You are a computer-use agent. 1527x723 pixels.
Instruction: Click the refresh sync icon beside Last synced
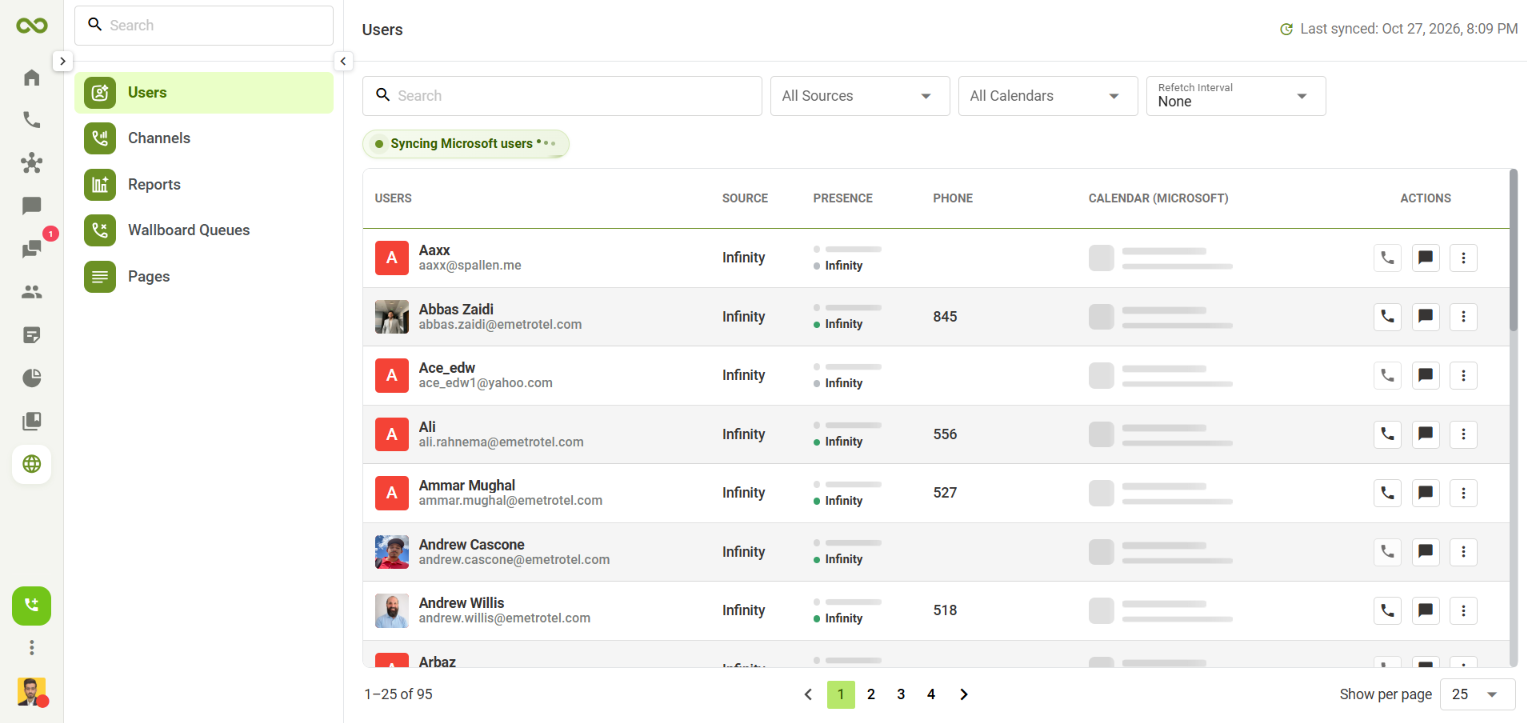pyautogui.click(x=1287, y=29)
